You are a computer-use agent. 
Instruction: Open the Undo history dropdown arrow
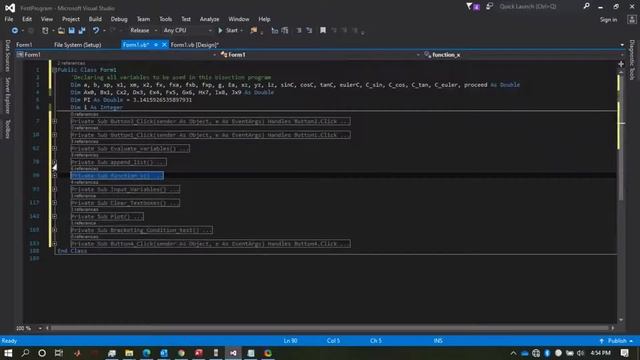pos(104,31)
